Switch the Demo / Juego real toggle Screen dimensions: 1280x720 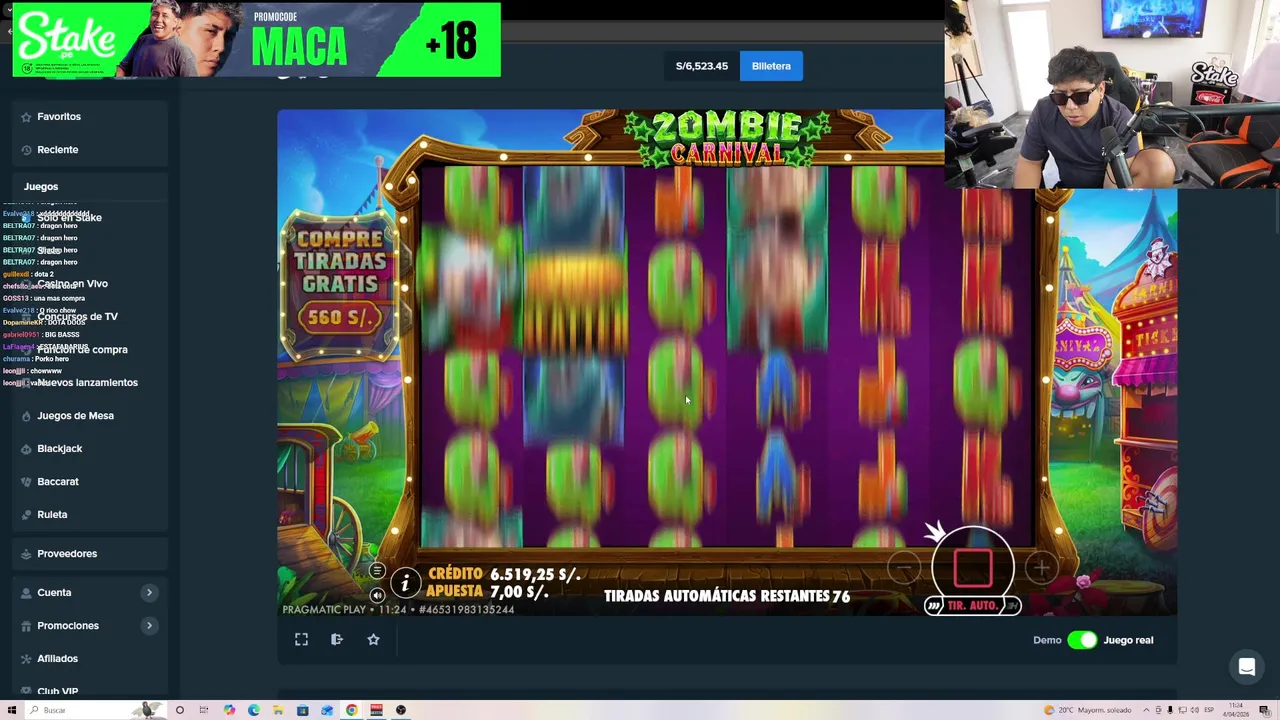pos(1082,640)
